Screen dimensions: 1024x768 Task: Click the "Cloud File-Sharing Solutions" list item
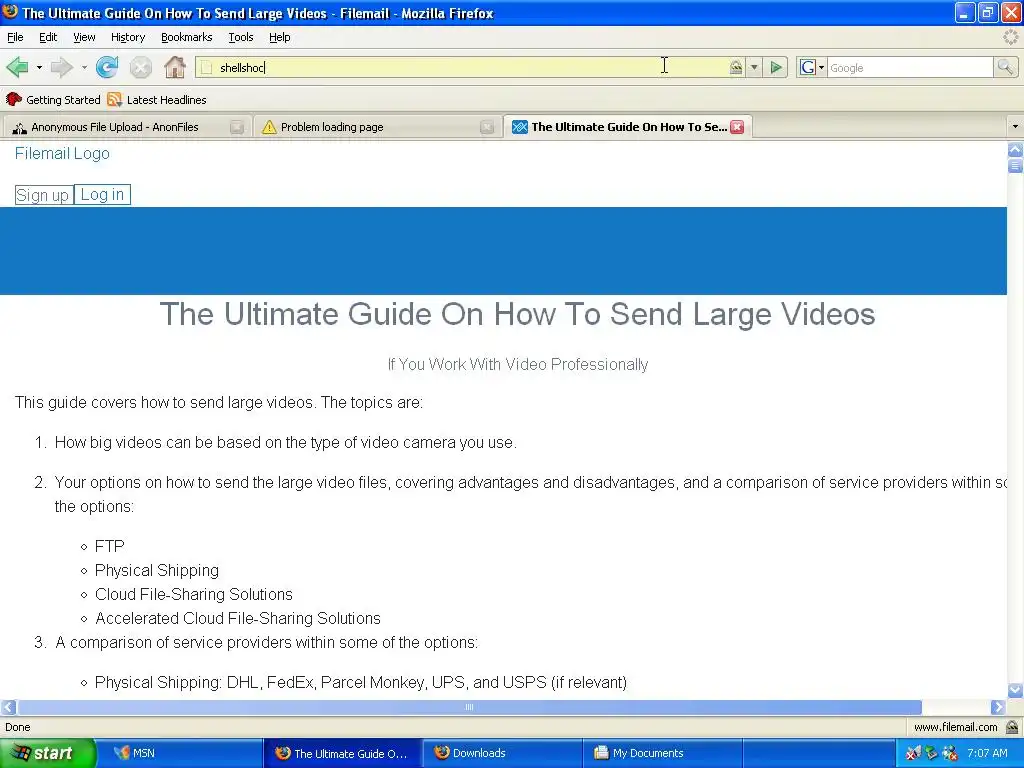[194, 594]
